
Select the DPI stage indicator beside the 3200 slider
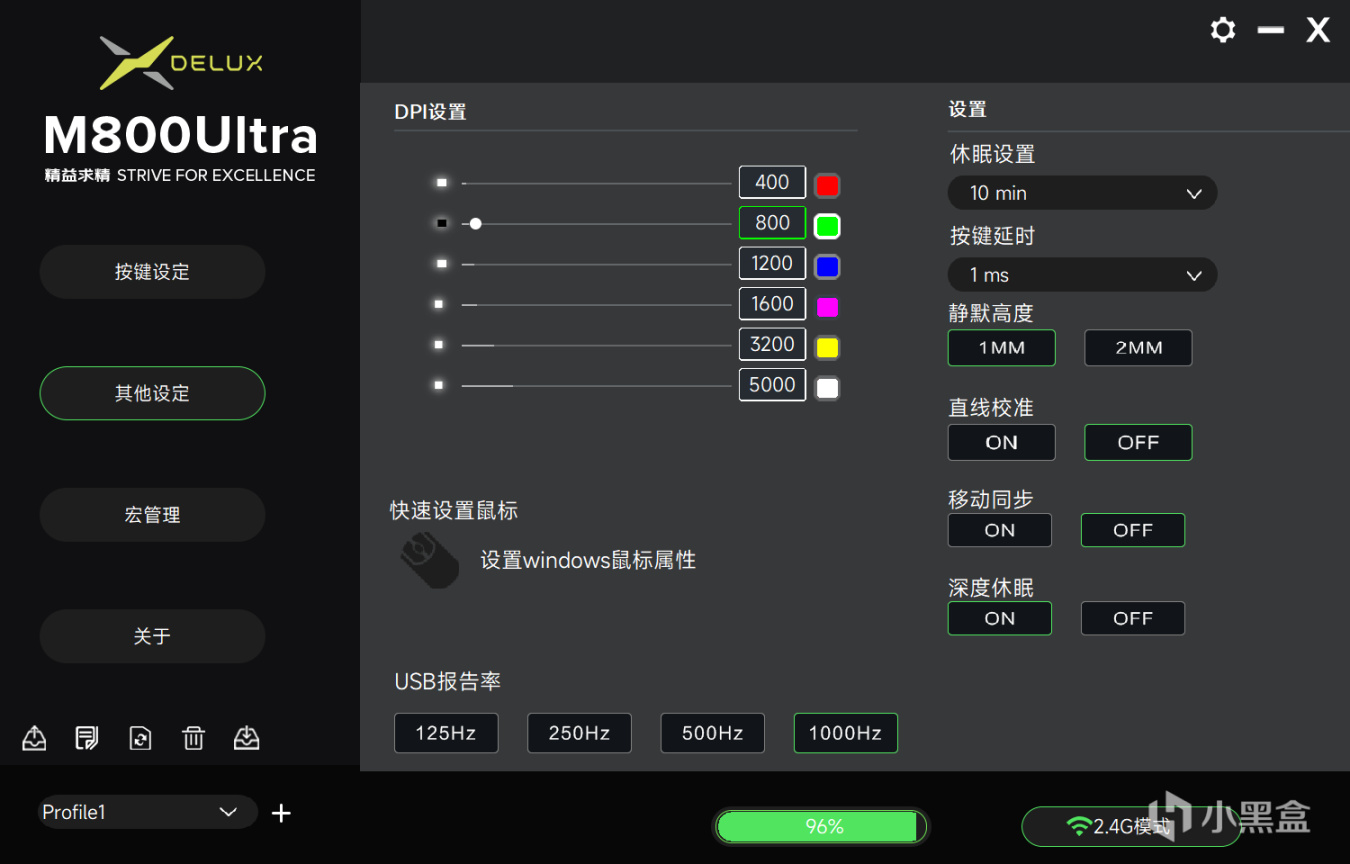coord(439,345)
